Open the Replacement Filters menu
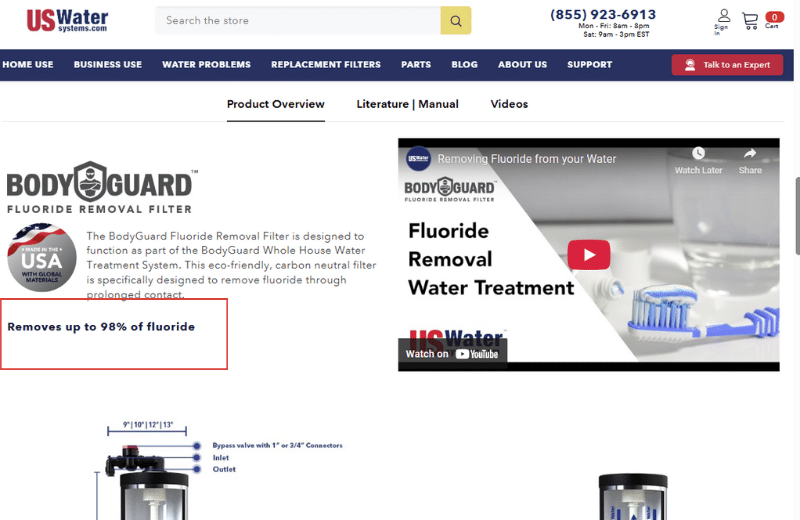Image resolution: width=800 pixels, height=520 pixels. [x=326, y=65]
